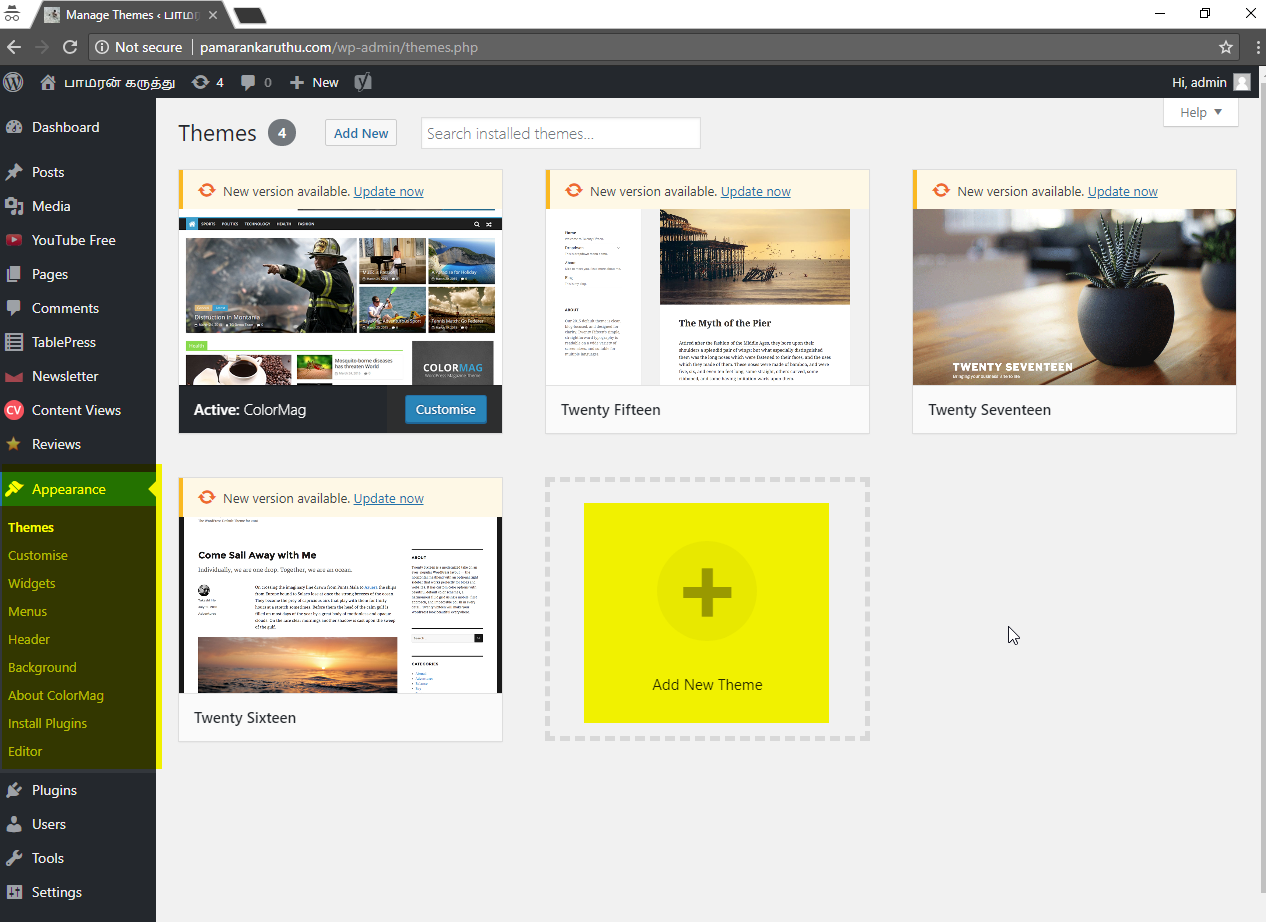Click the Add New button beside Themes
Image resolution: width=1266 pixels, height=922 pixels.
(361, 133)
